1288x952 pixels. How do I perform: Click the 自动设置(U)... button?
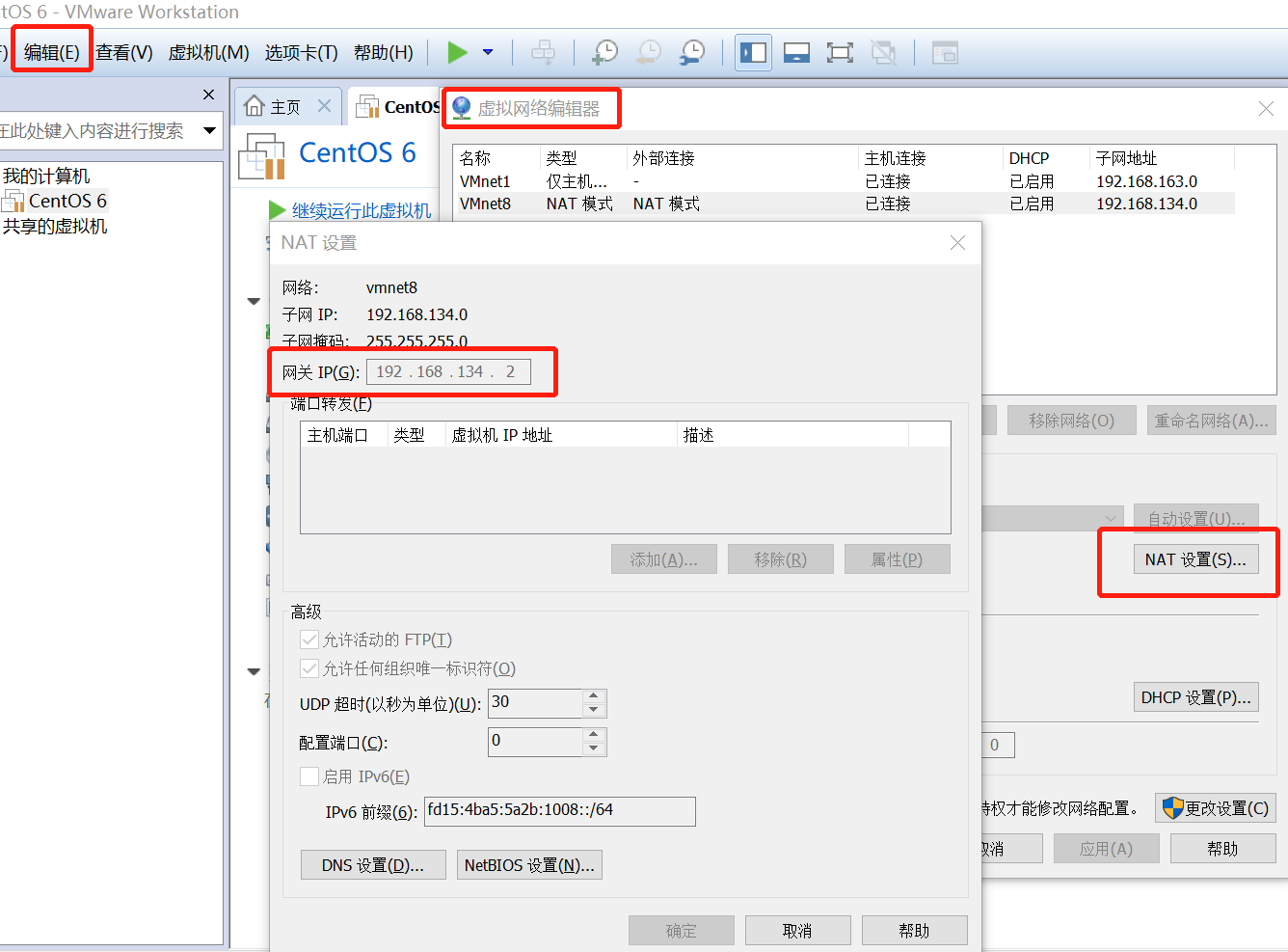point(1196,519)
